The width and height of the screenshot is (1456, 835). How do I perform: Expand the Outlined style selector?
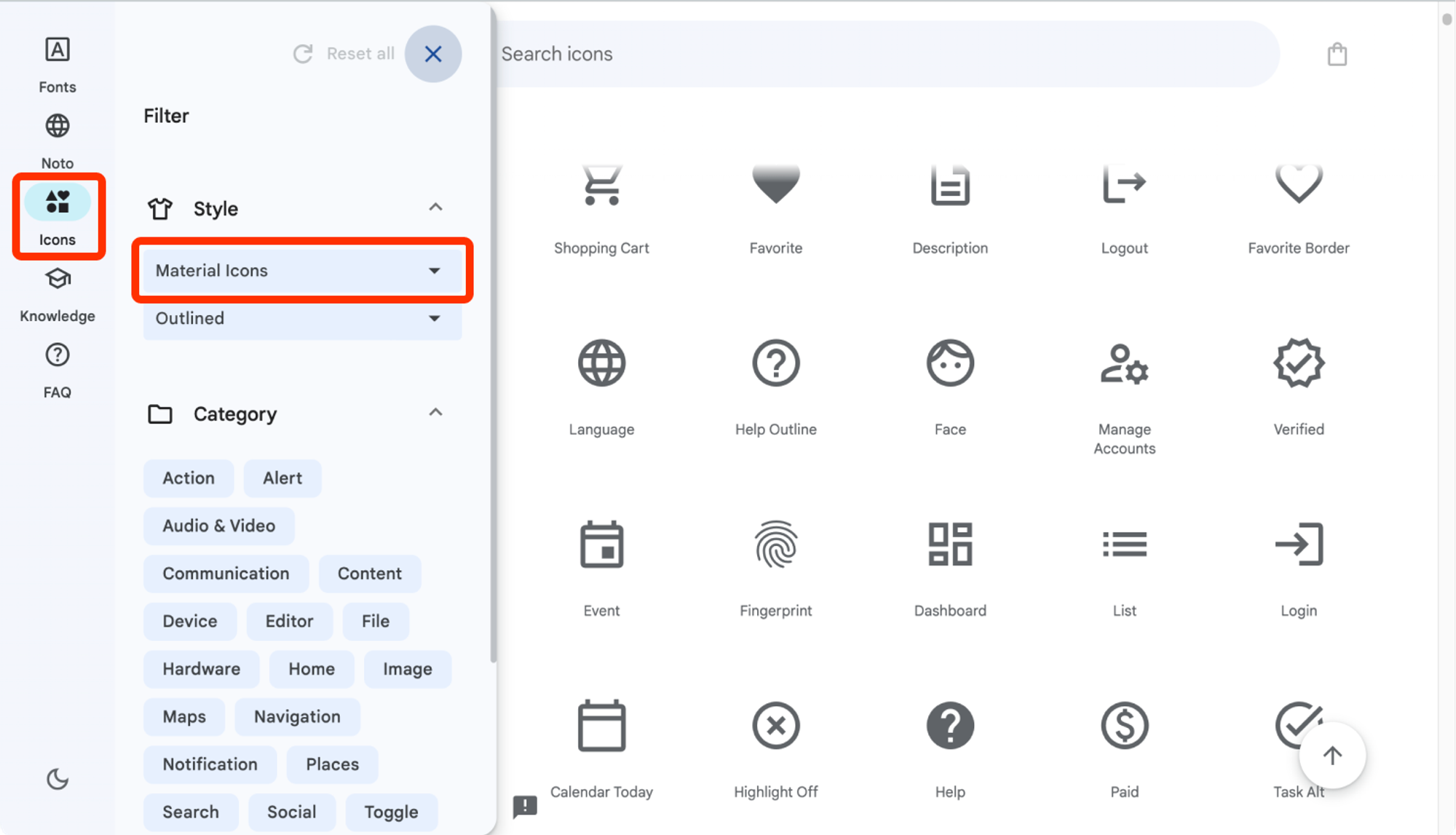pos(299,318)
